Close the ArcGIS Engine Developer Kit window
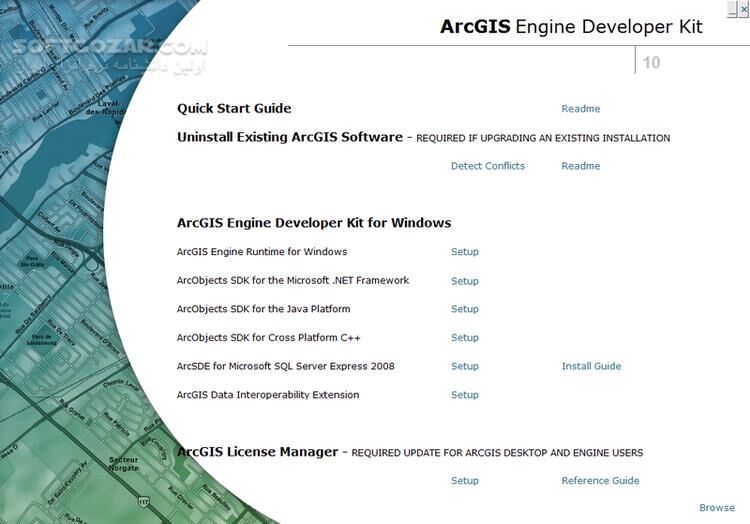The image size is (750, 524). coord(744,9)
